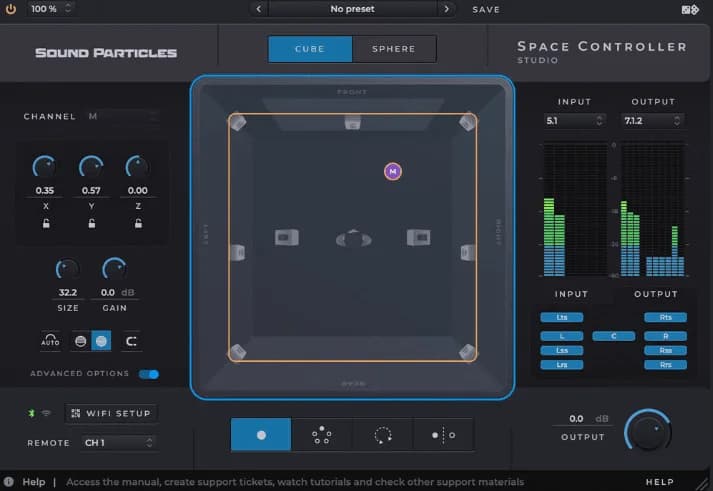Click the rear left corner speaker
Viewport: 713px width, 491px height.
(238, 352)
